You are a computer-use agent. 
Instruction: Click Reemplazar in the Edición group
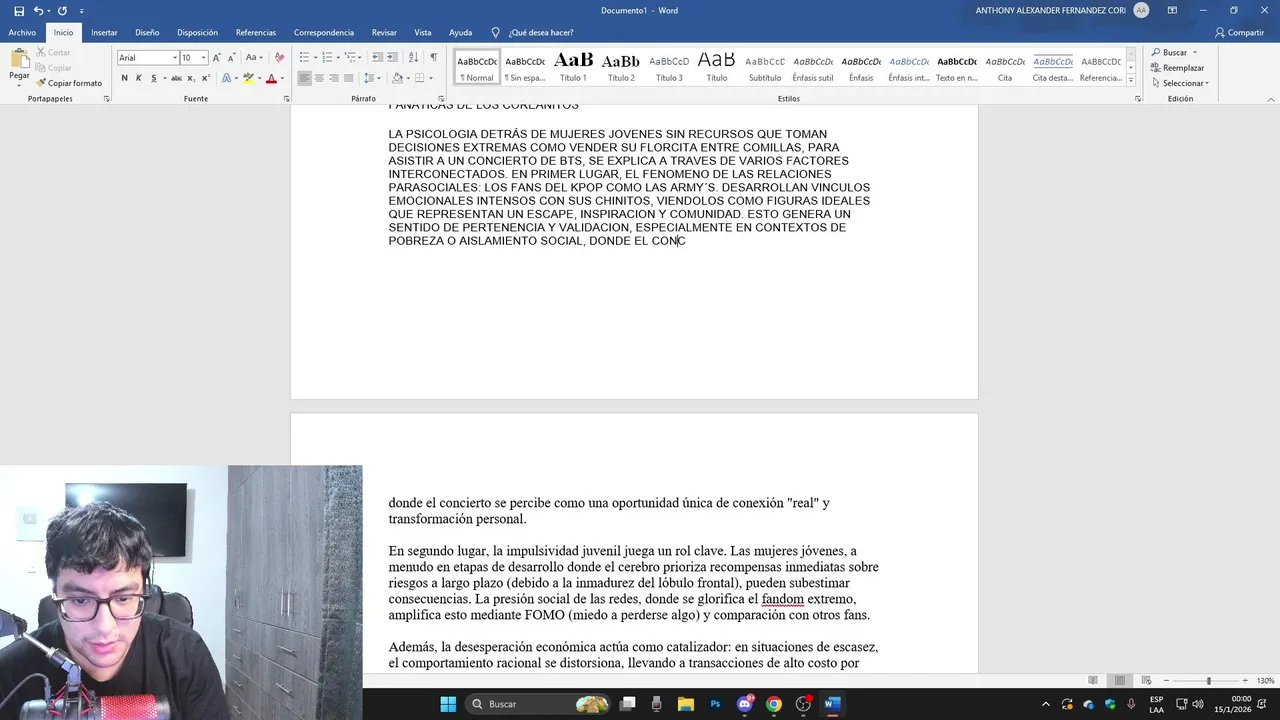pyautogui.click(x=1177, y=68)
